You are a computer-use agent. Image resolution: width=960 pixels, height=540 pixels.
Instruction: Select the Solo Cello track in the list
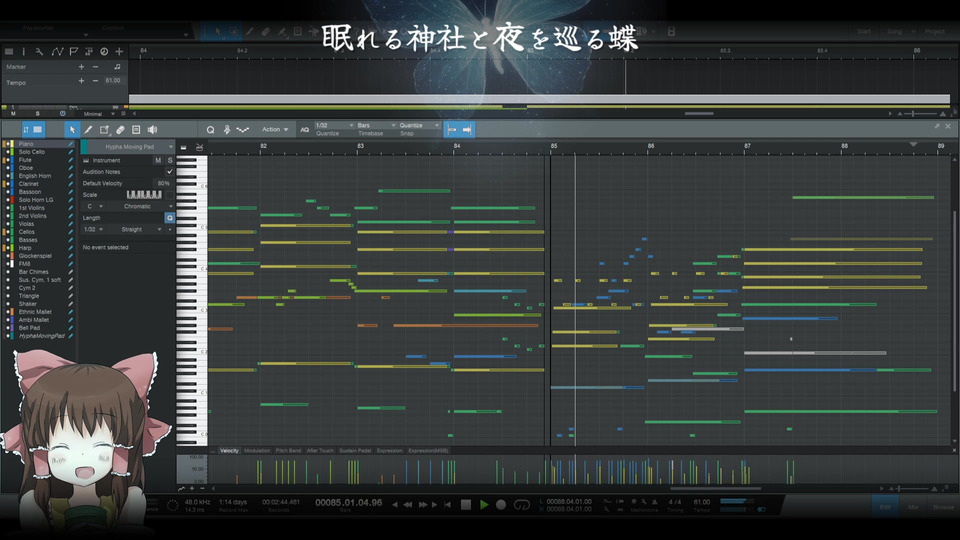(x=33, y=152)
